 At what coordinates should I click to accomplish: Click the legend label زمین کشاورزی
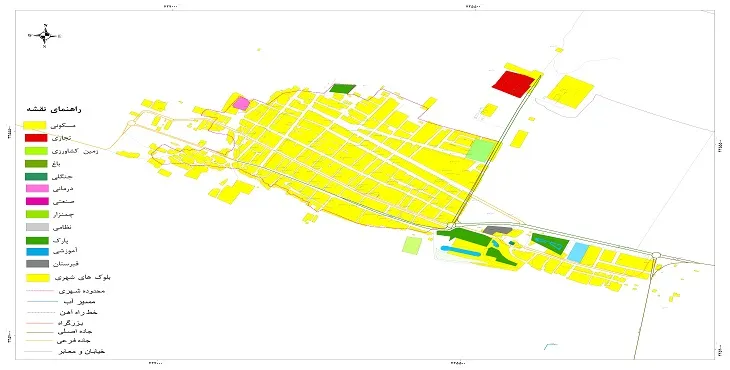[74, 151]
